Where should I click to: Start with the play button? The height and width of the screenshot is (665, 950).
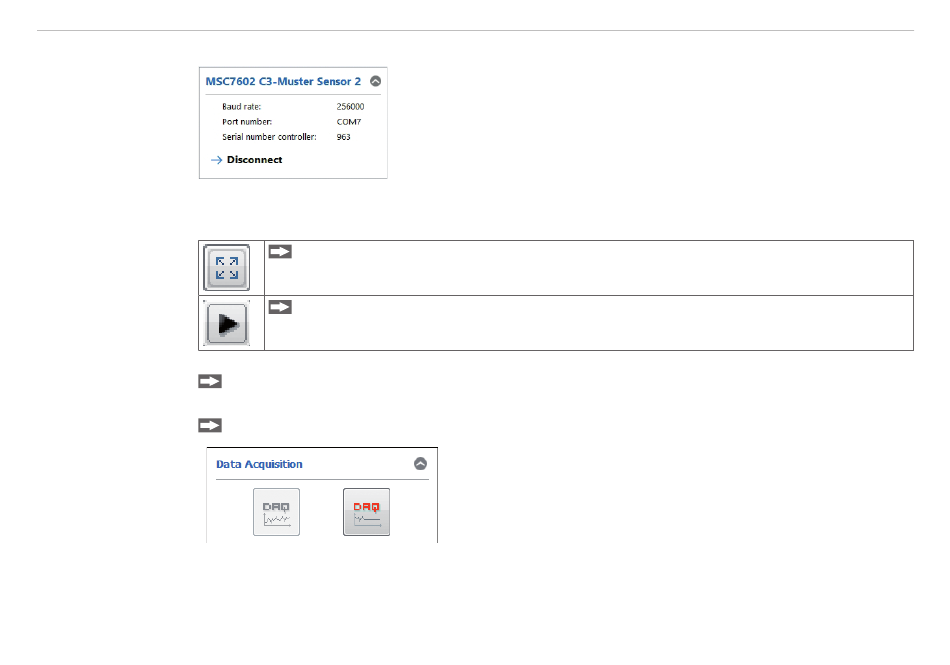click(x=227, y=324)
